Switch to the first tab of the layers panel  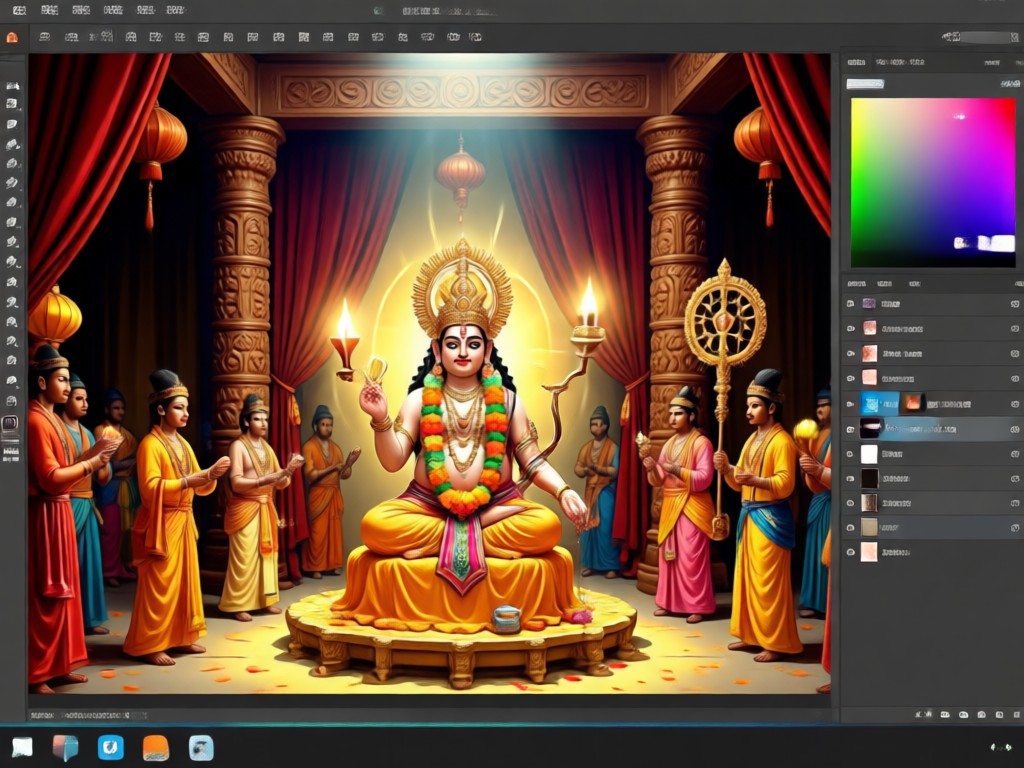856,284
